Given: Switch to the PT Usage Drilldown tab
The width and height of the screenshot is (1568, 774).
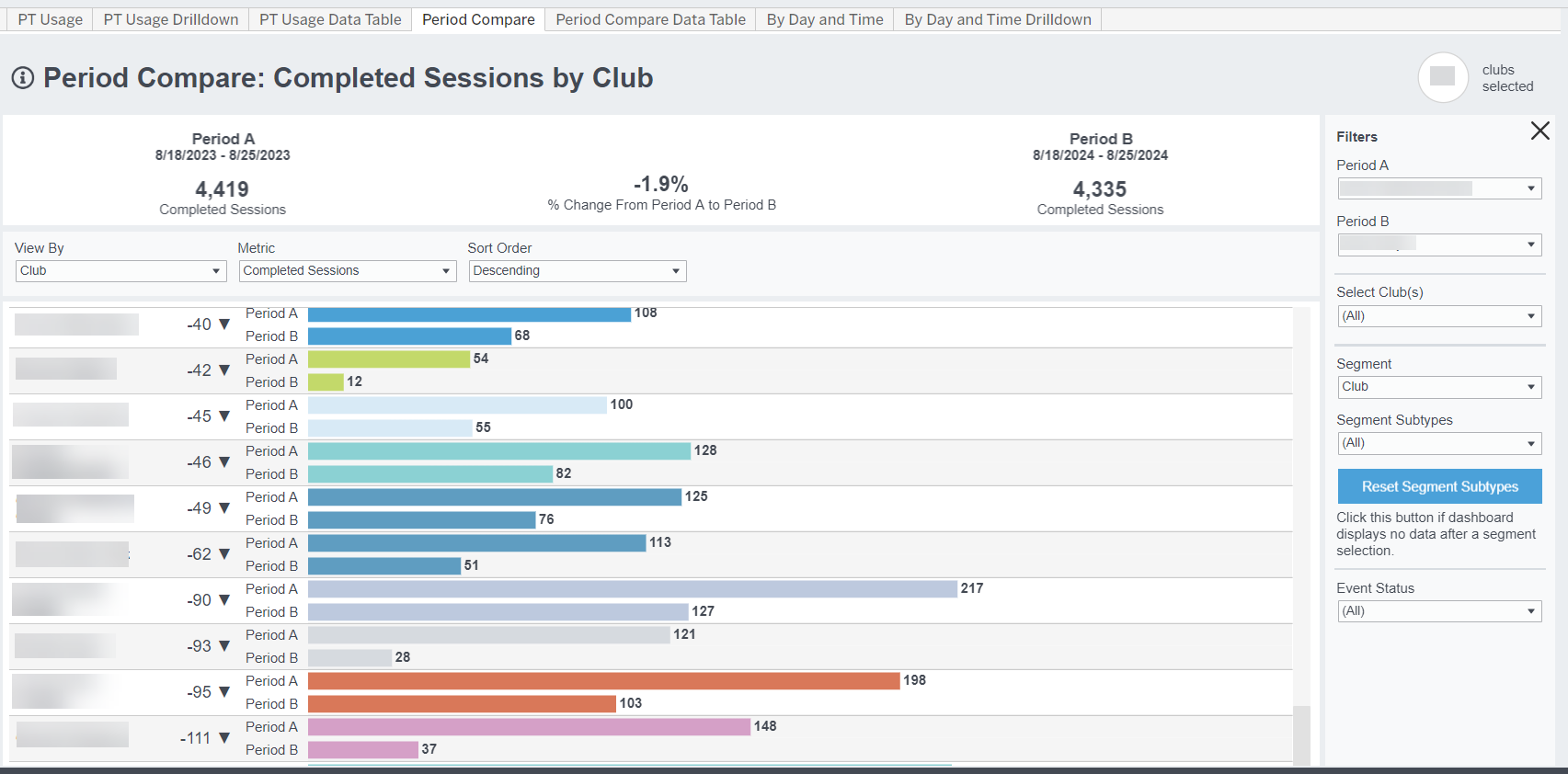Looking at the screenshot, I should (169, 18).
